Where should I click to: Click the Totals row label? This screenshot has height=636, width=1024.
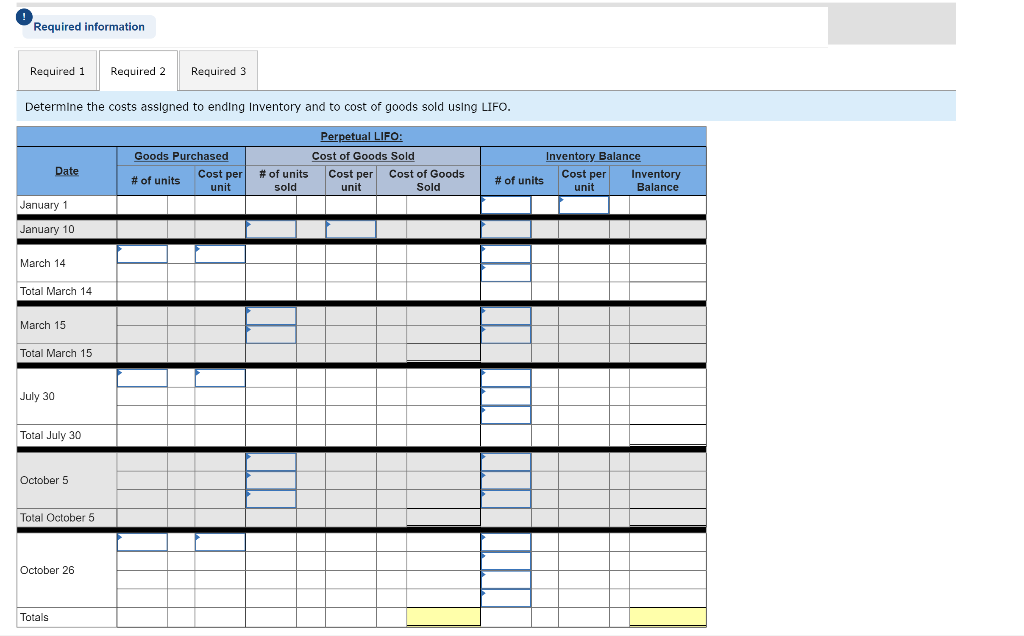click(34, 618)
